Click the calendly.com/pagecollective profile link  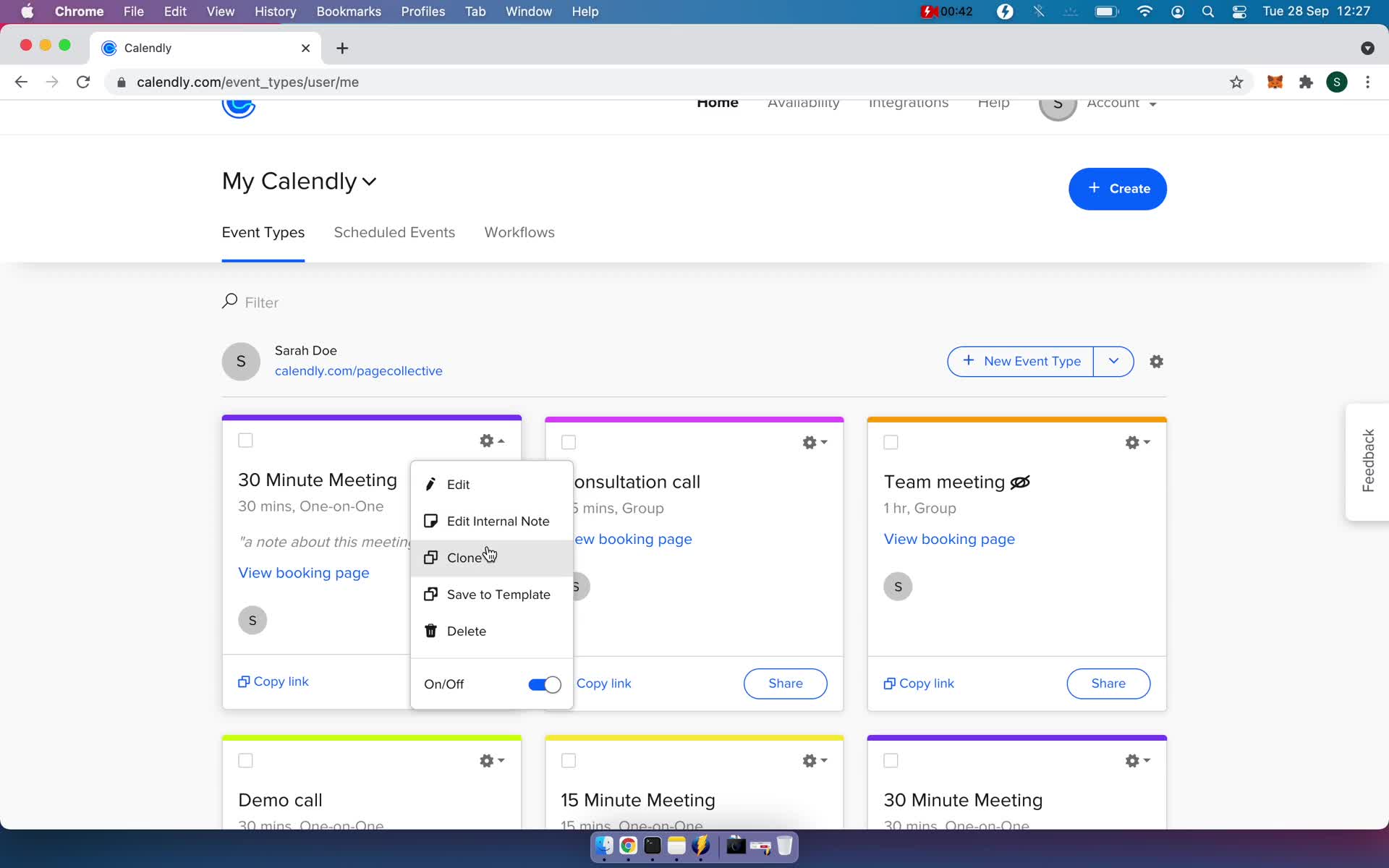pyautogui.click(x=359, y=371)
